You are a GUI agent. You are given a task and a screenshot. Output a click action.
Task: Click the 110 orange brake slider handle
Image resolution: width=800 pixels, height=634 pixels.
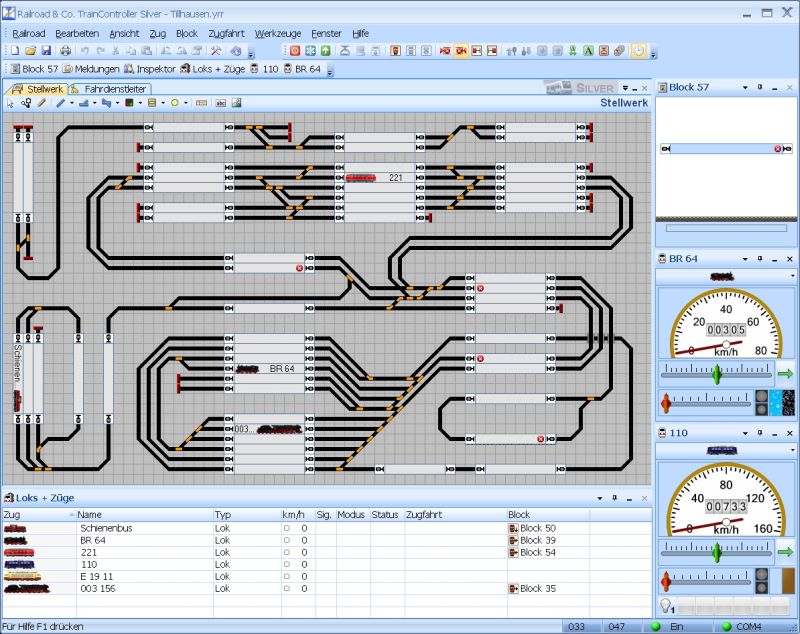point(666,580)
